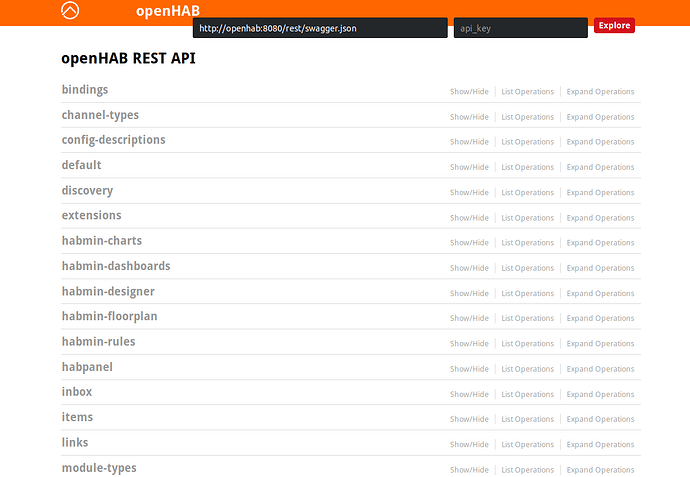Screen dimensions: 690x477
Task: Focus the api_key input field
Action: pyautogui.click(x=521, y=28)
